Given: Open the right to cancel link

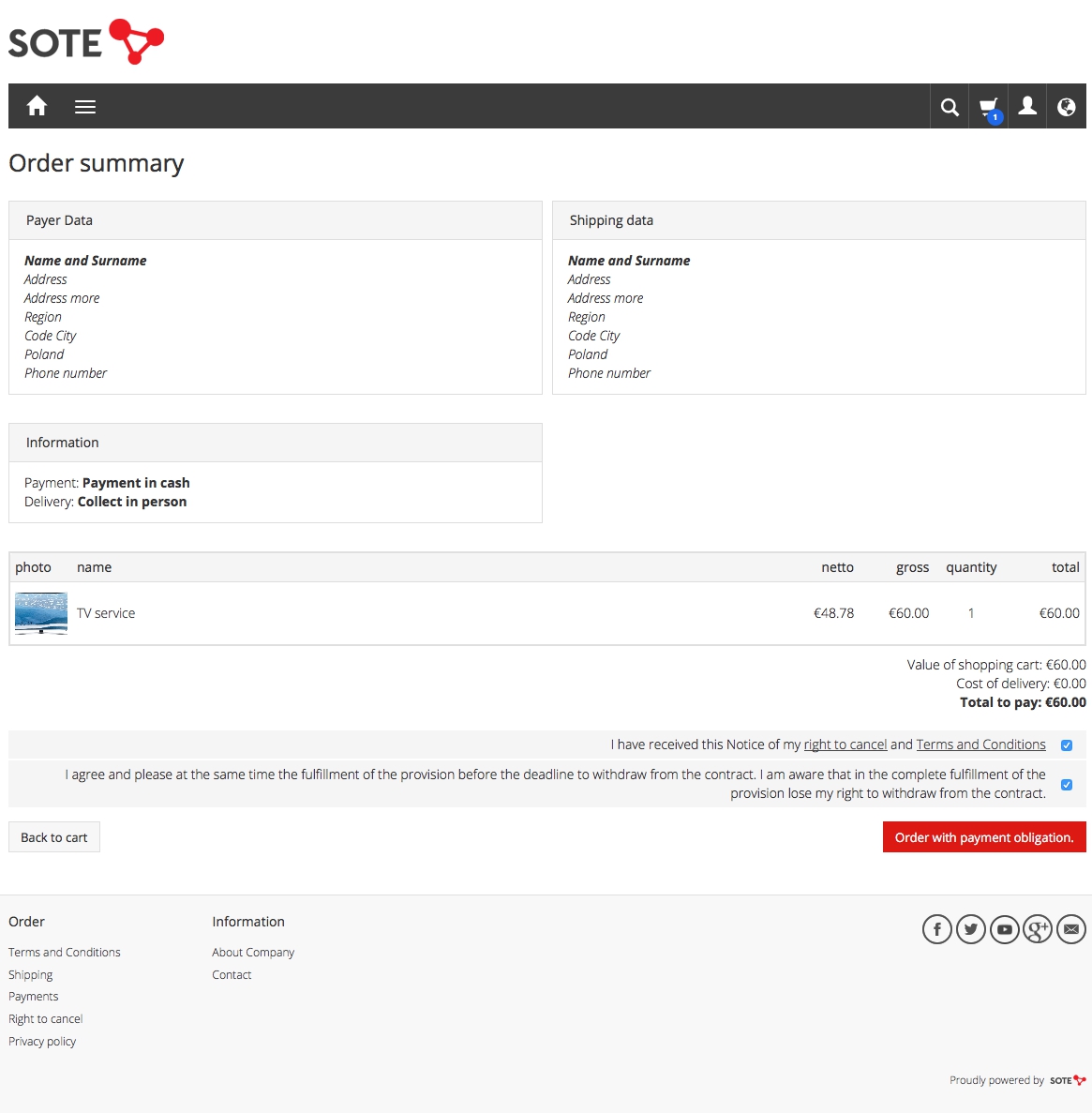Looking at the screenshot, I should pyautogui.click(x=845, y=745).
